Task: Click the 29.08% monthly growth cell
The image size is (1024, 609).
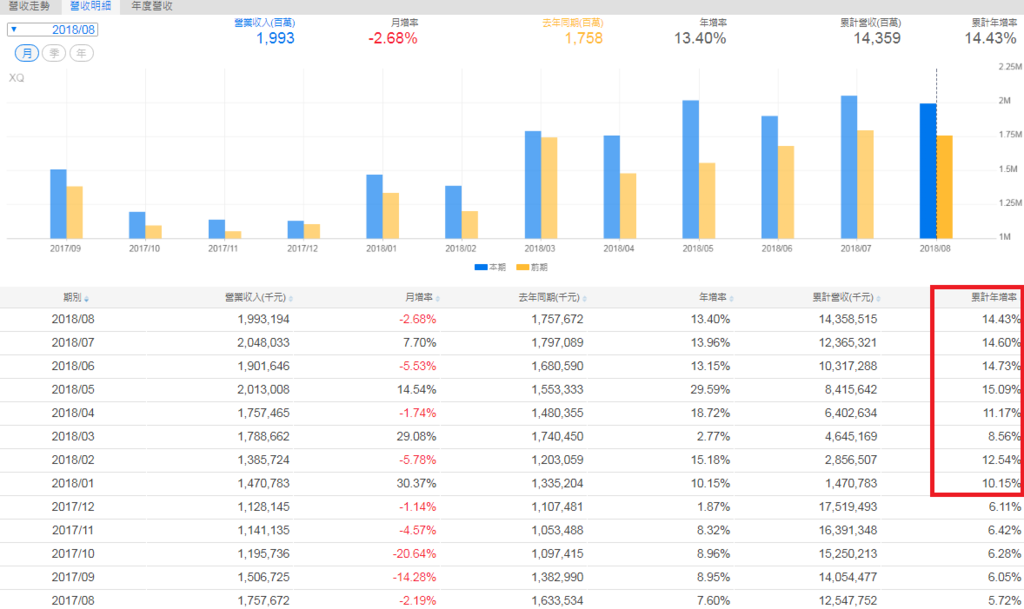Action: click(x=417, y=437)
